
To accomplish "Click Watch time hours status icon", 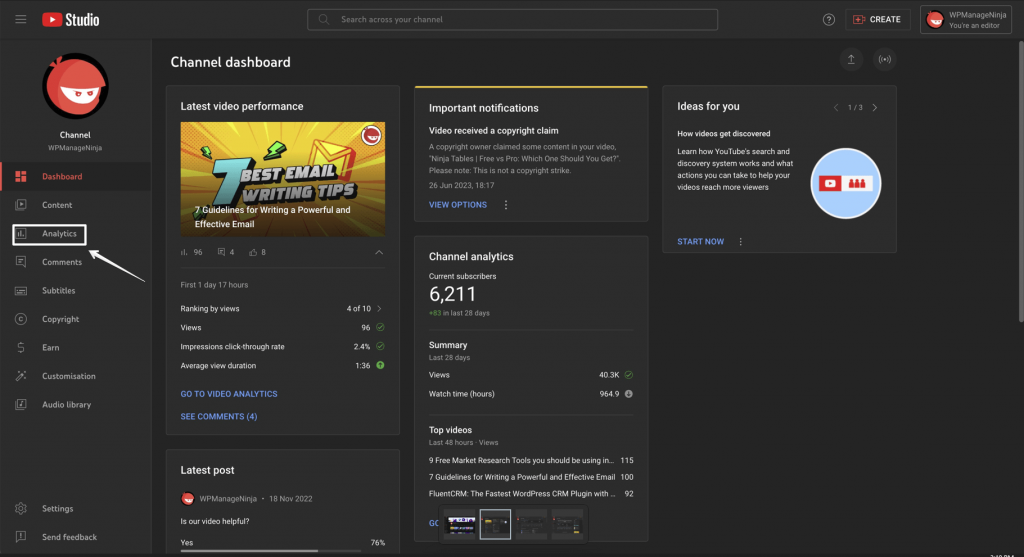I will click(x=628, y=394).
